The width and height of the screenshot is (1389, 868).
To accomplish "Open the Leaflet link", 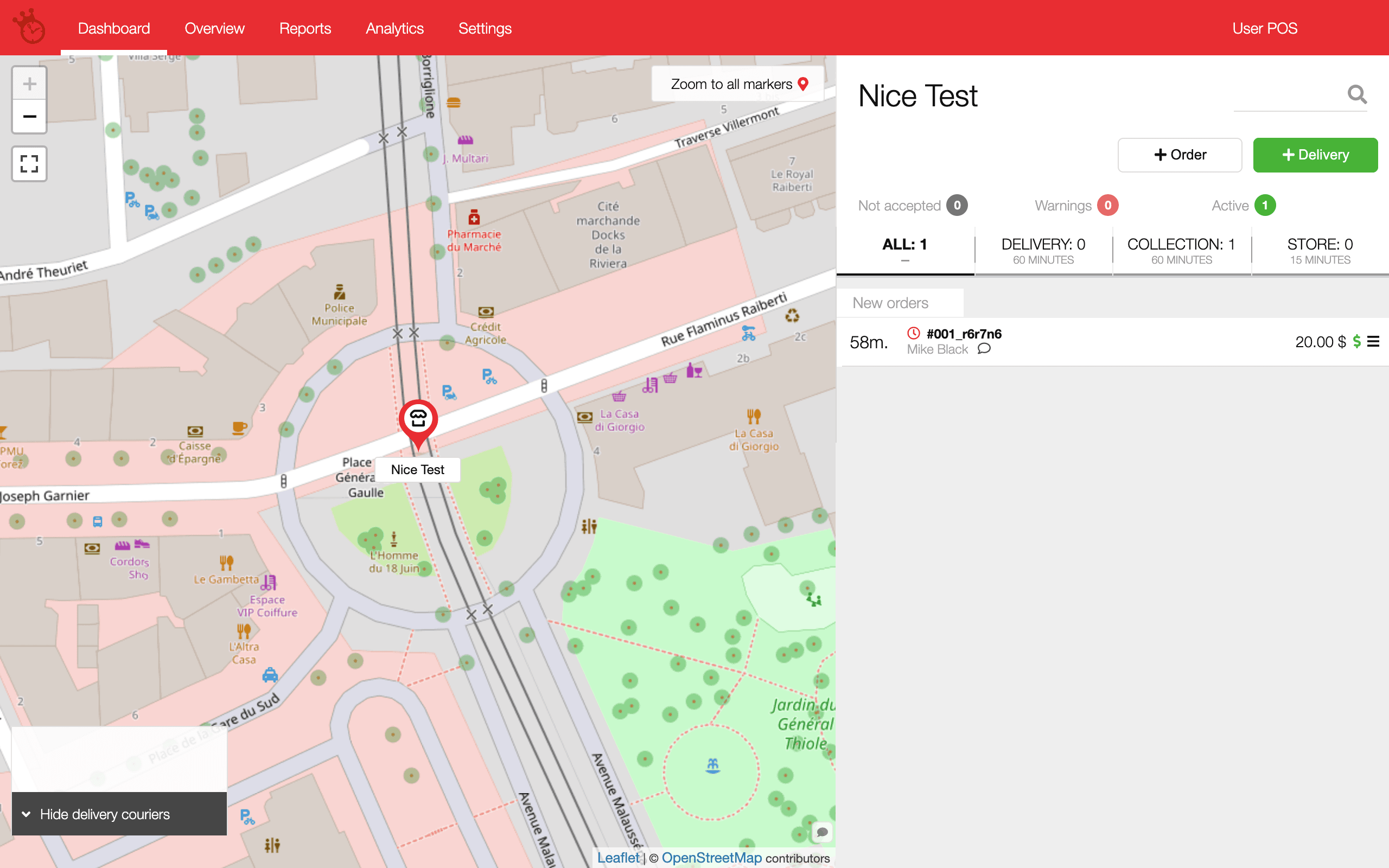I will pos(617,858).
